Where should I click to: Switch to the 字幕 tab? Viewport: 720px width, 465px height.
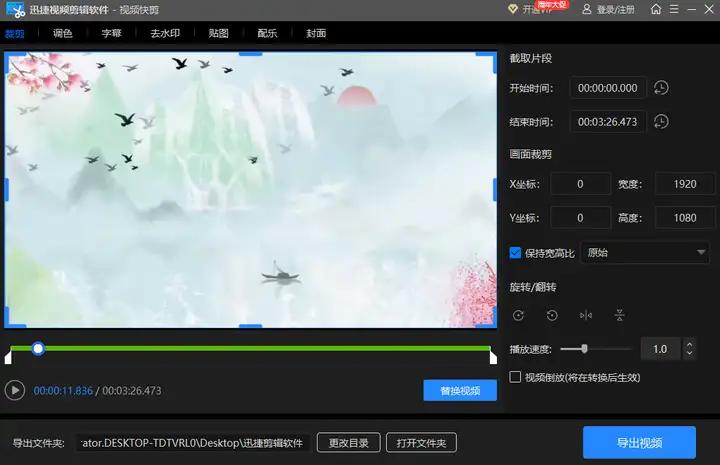point(111,33)
